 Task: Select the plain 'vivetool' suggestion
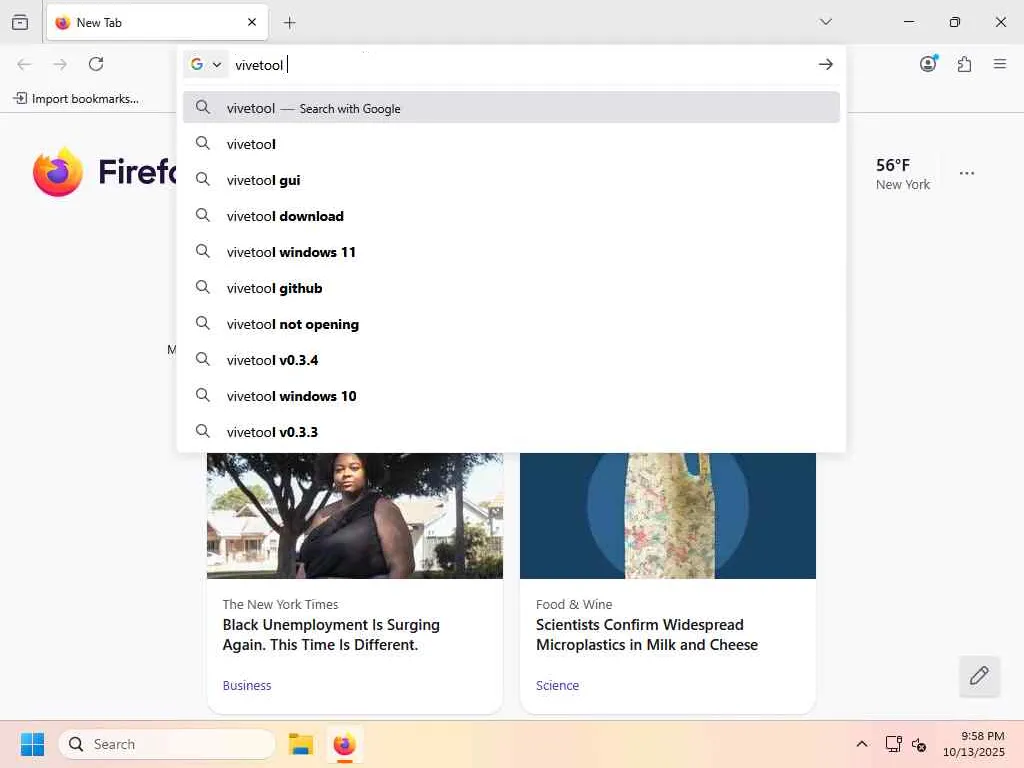[511, 144]
